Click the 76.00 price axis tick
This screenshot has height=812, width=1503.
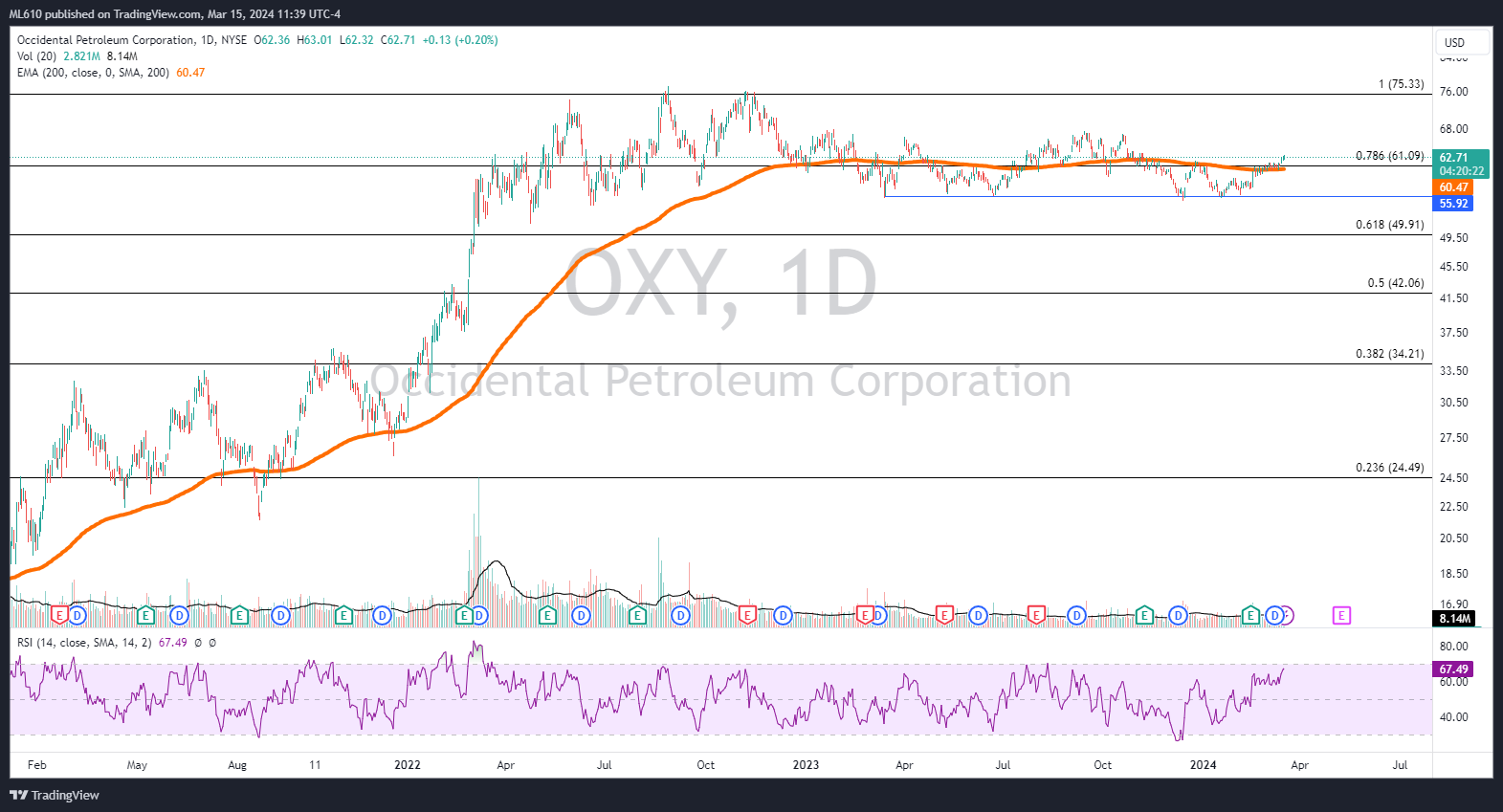click(x=1453, y=92)
